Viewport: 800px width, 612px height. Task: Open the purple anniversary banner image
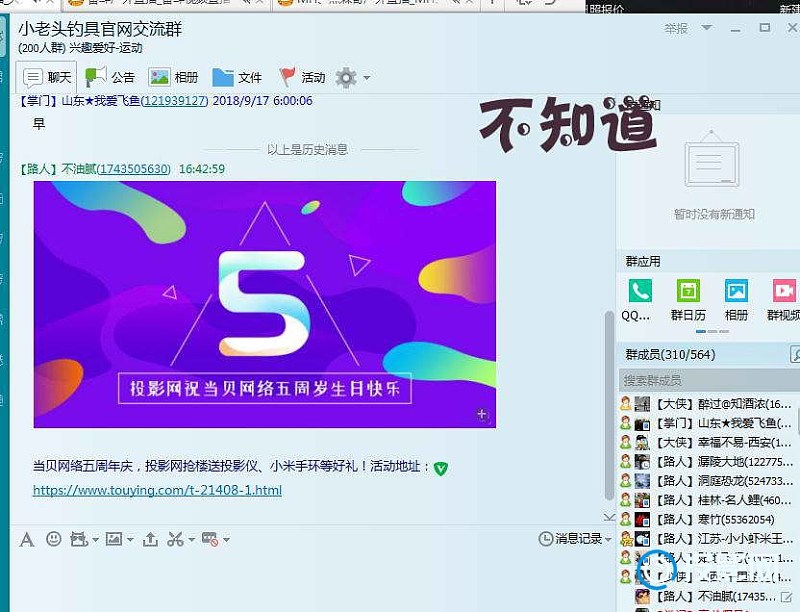tap(265, 304)
